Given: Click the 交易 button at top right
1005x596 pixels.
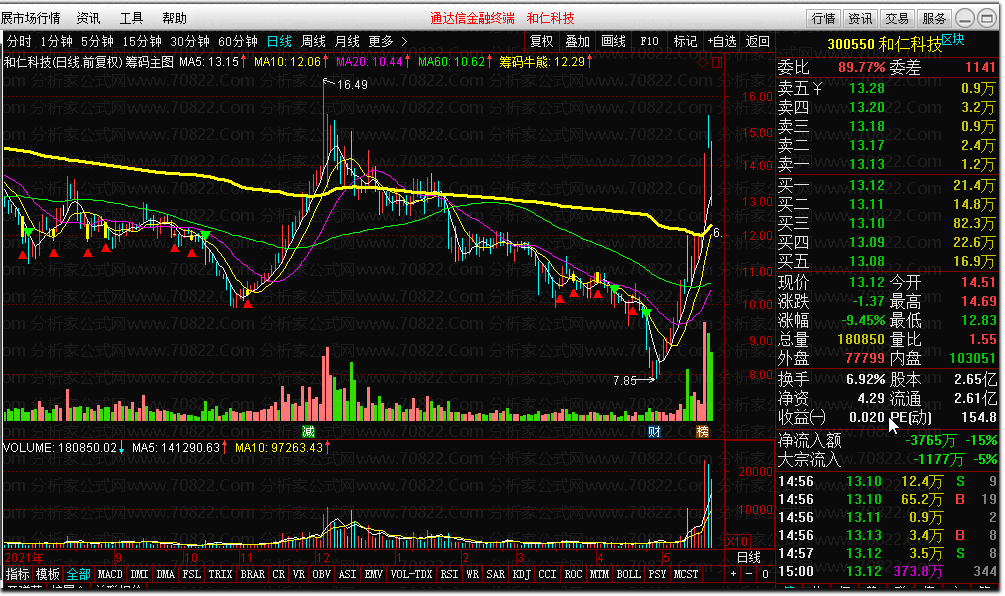Looking at the screenshot, I should click(x=897, y=19).
